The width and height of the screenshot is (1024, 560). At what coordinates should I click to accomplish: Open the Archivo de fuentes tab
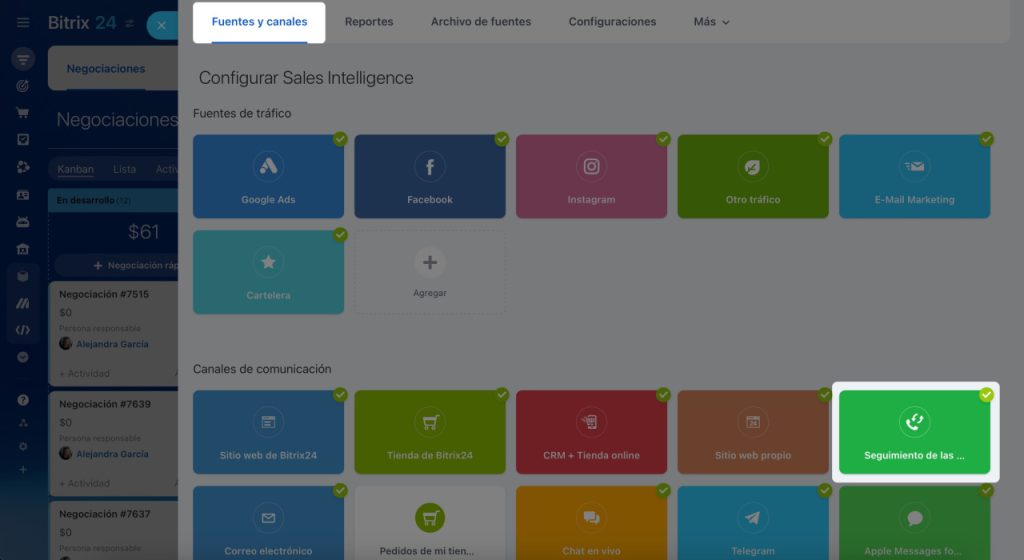[x=481, y=22]
